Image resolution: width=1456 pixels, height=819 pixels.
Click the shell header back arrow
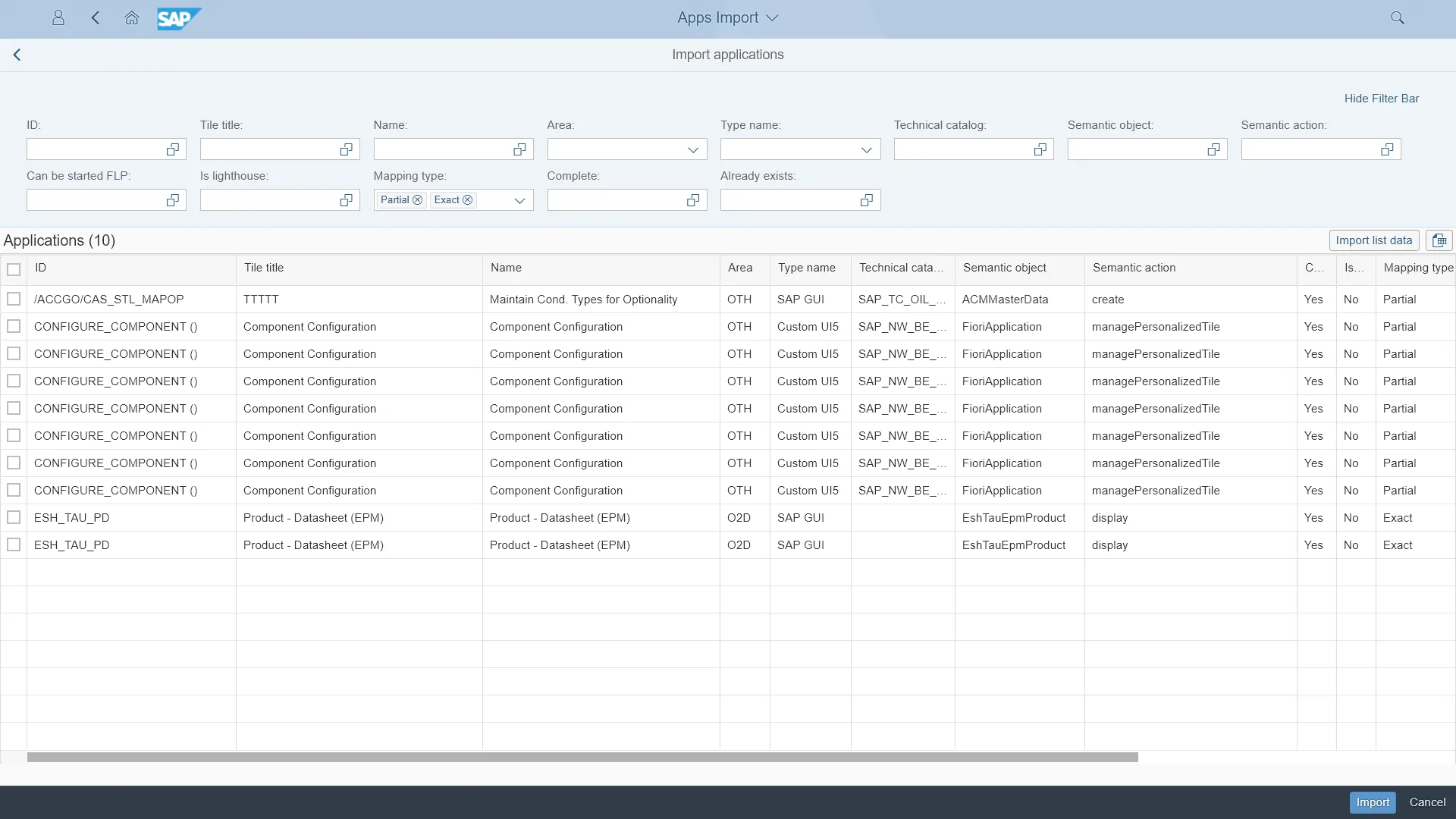96,17
